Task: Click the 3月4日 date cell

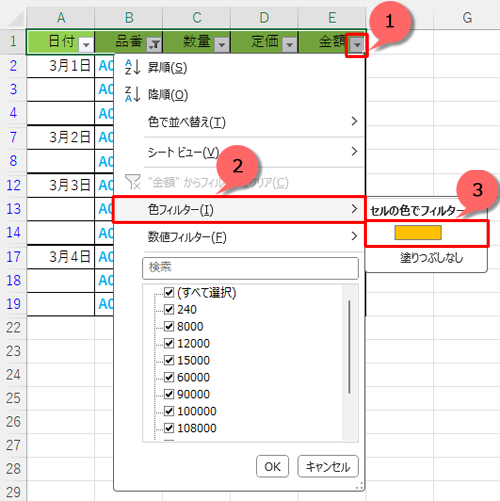Action: pos(61,257)
